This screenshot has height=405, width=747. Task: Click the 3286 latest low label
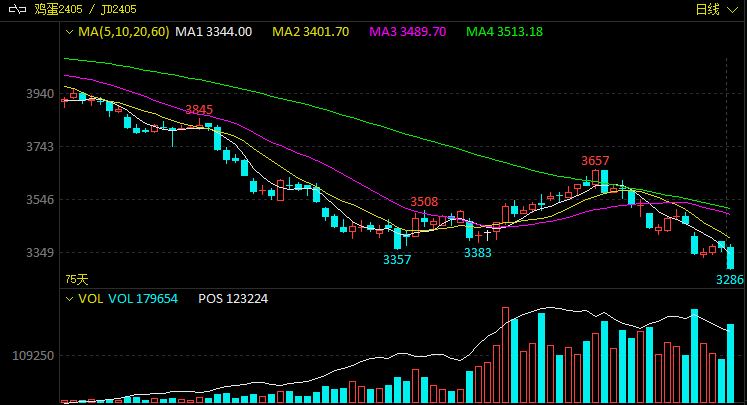(x=730, y=280)
